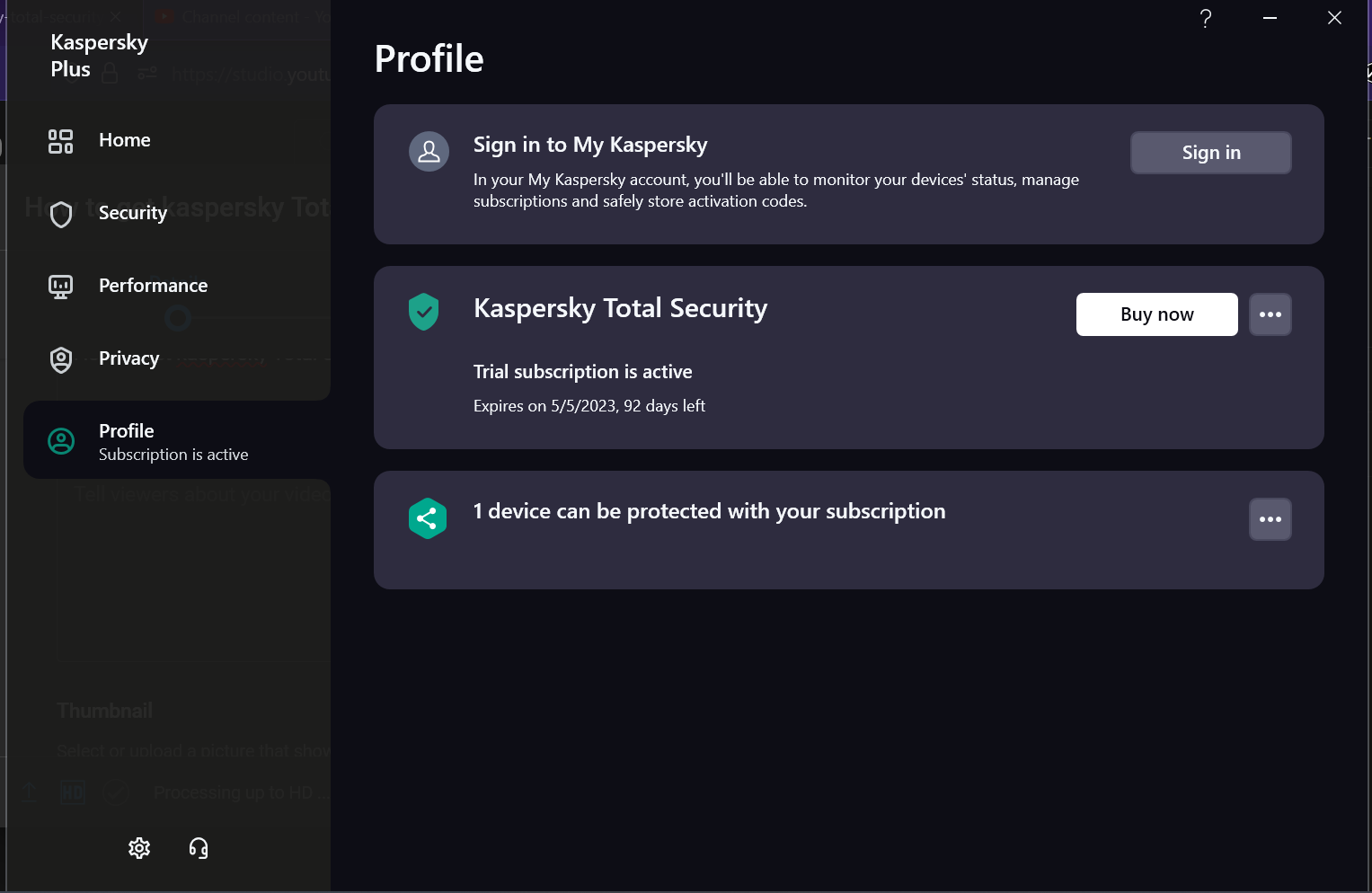Click the 'Kaspersky Plus' product name

[x=99, y=56]
